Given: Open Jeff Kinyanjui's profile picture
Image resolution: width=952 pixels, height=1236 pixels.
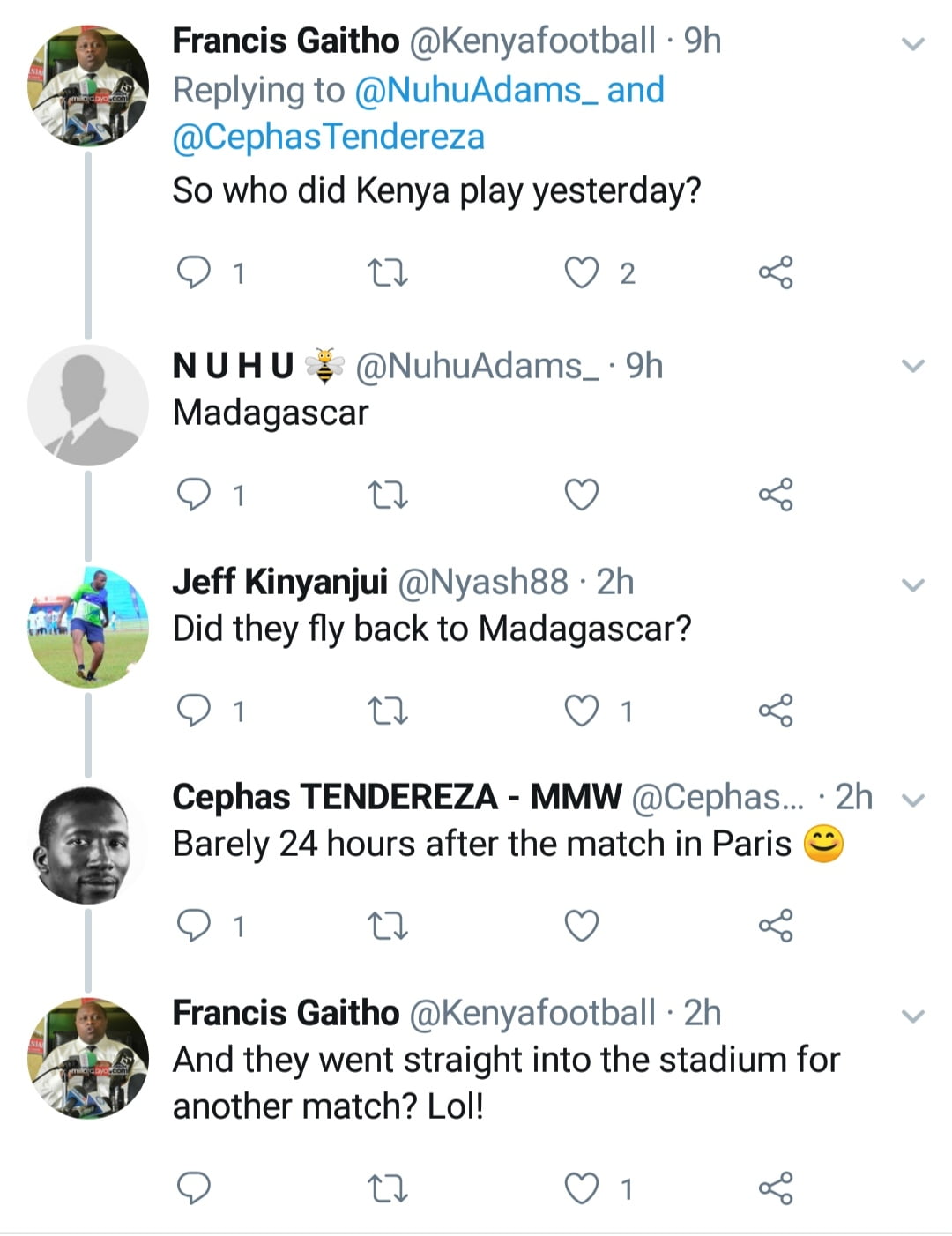Looking at the screenshot, I should 88,628.
